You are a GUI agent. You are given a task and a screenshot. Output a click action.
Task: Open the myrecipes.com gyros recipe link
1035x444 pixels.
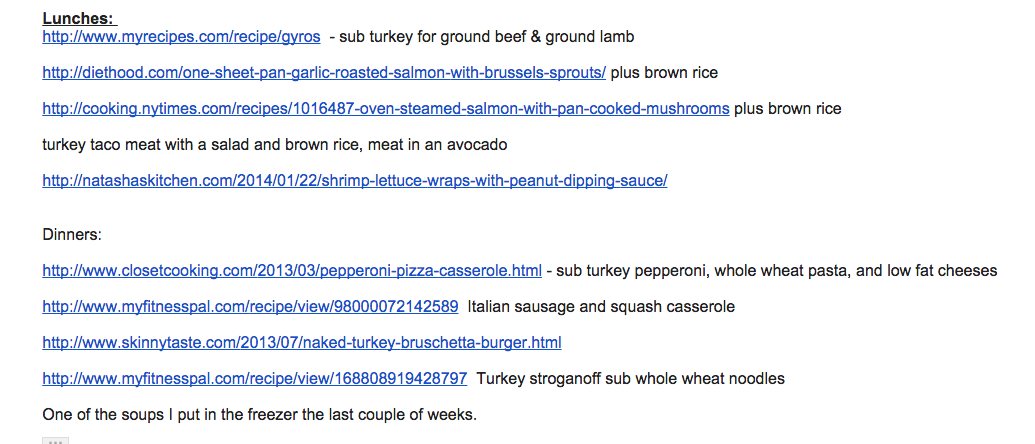(x=181, y=37)
